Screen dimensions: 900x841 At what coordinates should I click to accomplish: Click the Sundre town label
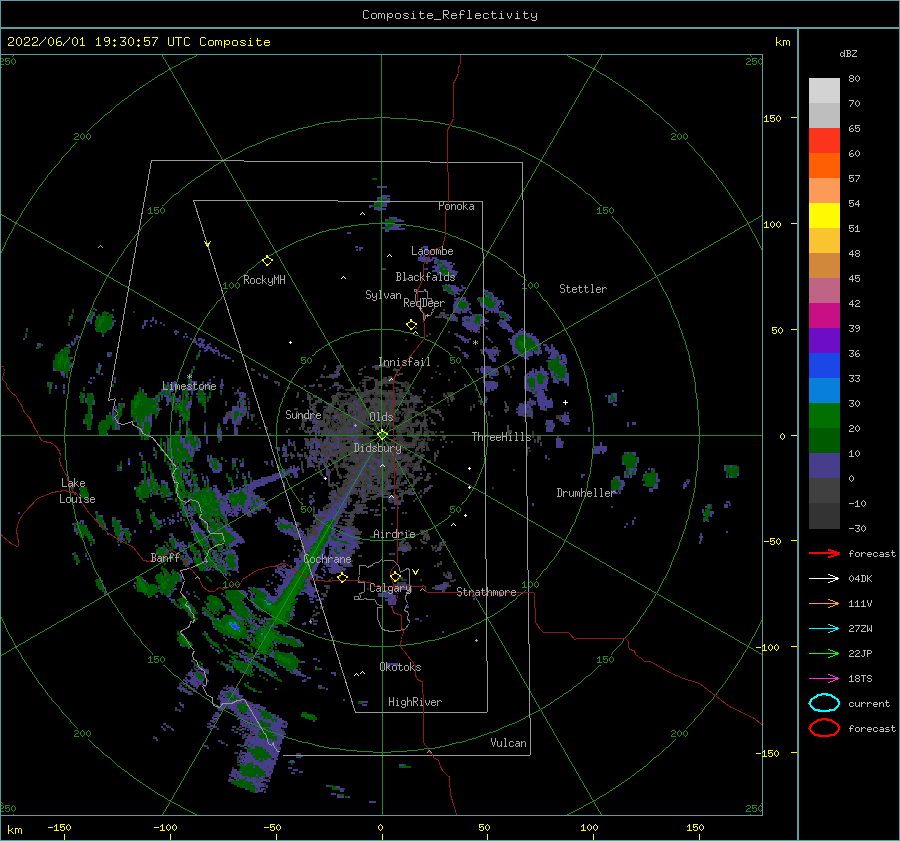click(x=303, y=414)
